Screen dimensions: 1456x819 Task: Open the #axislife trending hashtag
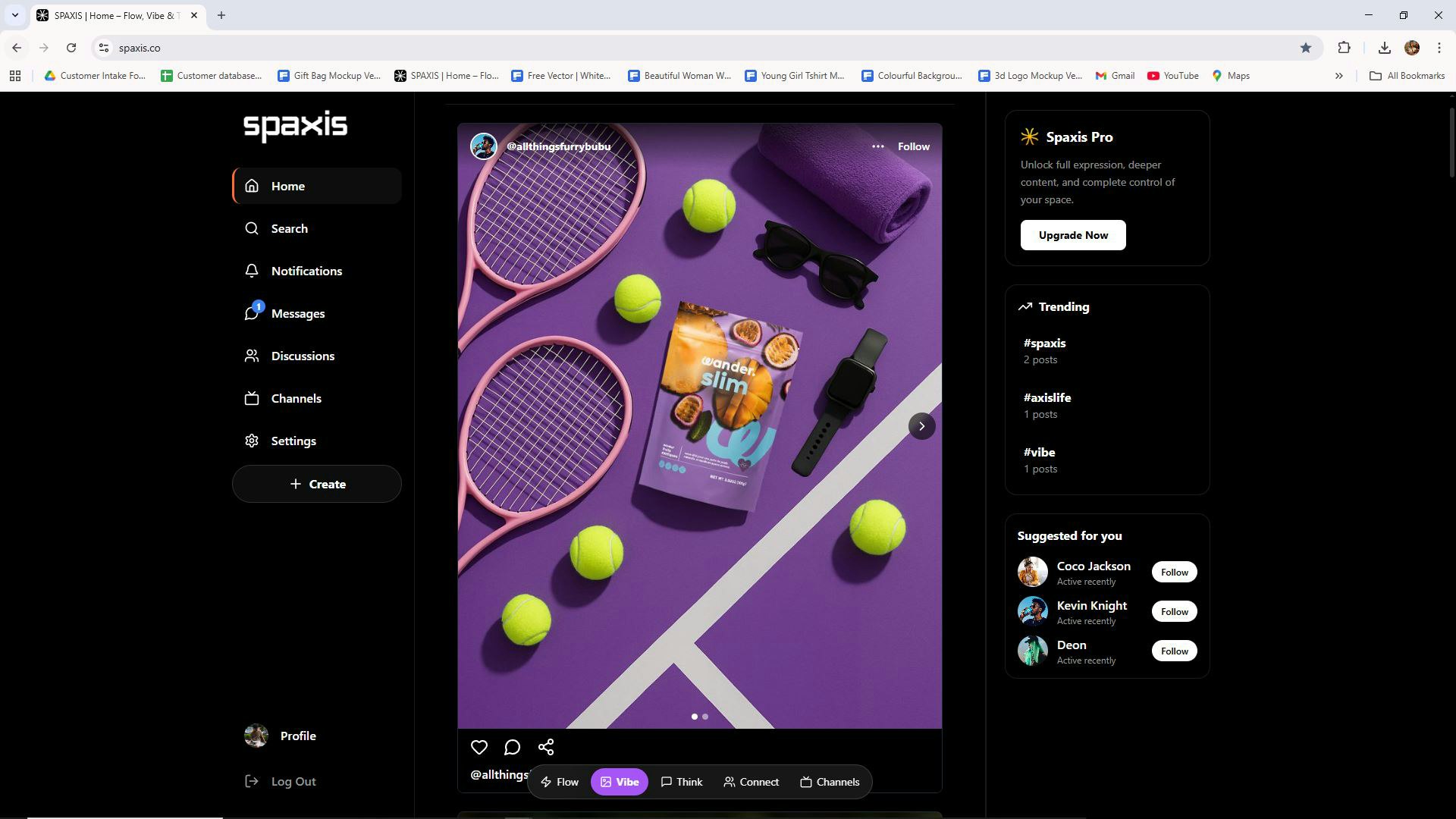pyautogui.click(x=1046, y=397)
